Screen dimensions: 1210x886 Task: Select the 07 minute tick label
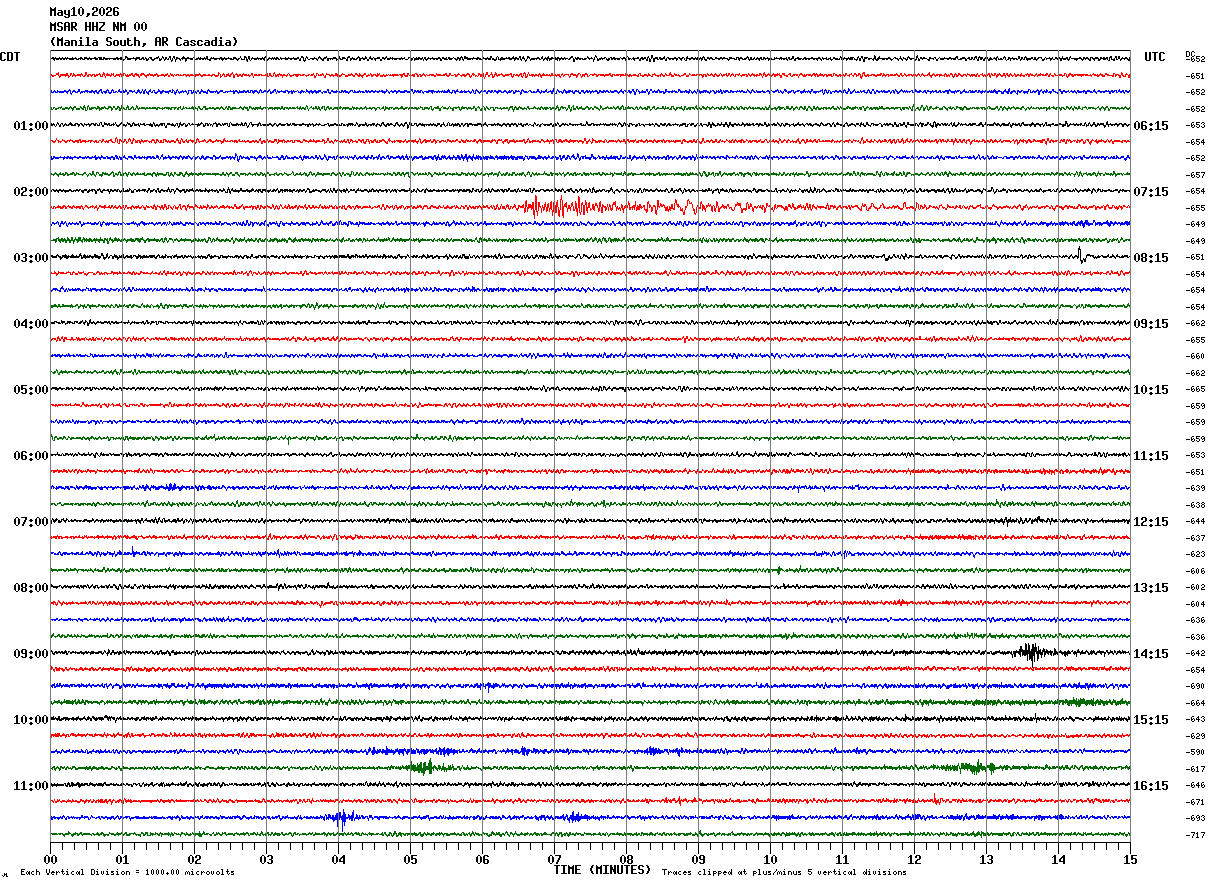point(554,859)
